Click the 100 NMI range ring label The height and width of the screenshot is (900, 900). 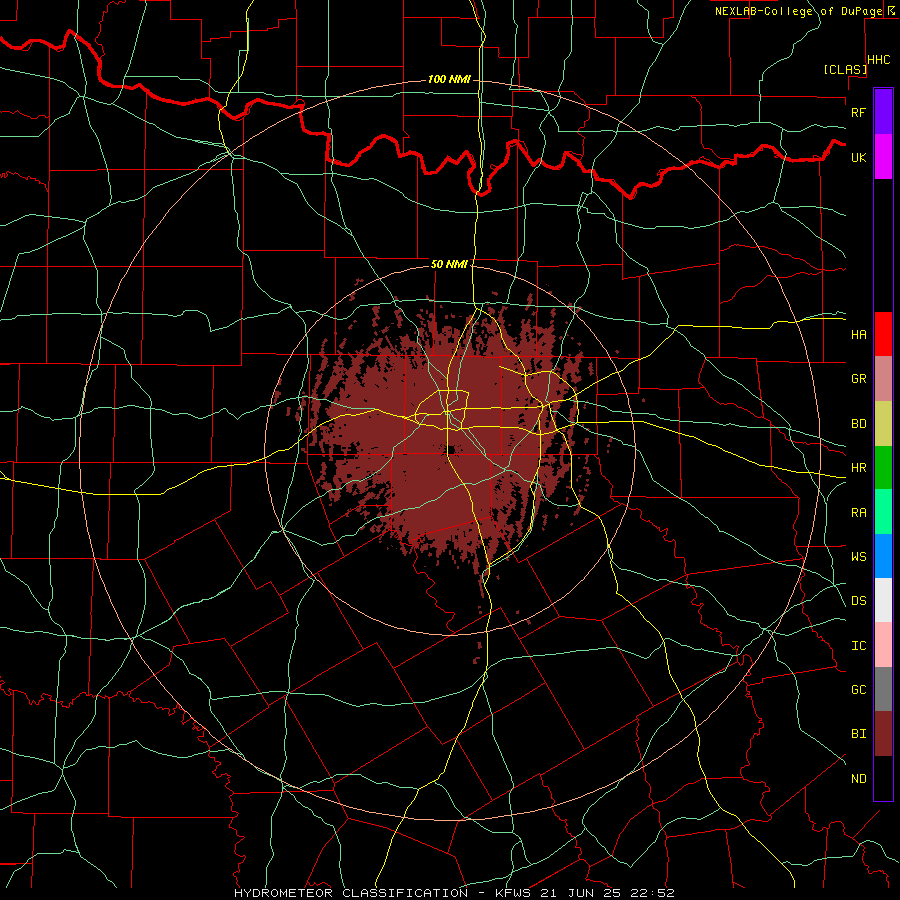coord(449,79)
